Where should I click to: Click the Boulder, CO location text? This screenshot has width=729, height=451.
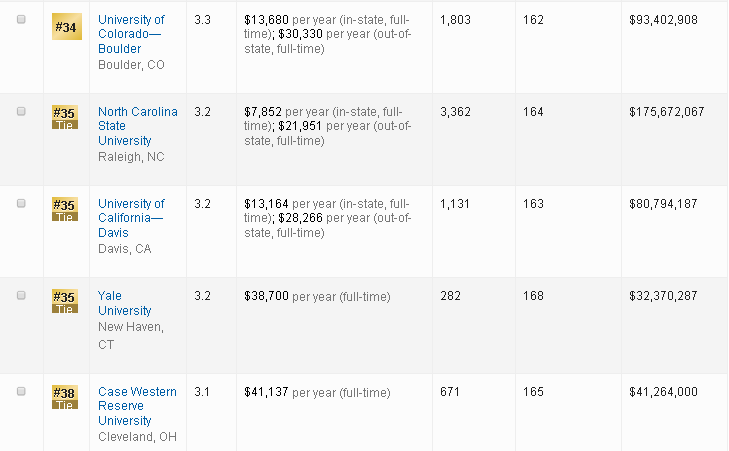click(x=131, y=65)
